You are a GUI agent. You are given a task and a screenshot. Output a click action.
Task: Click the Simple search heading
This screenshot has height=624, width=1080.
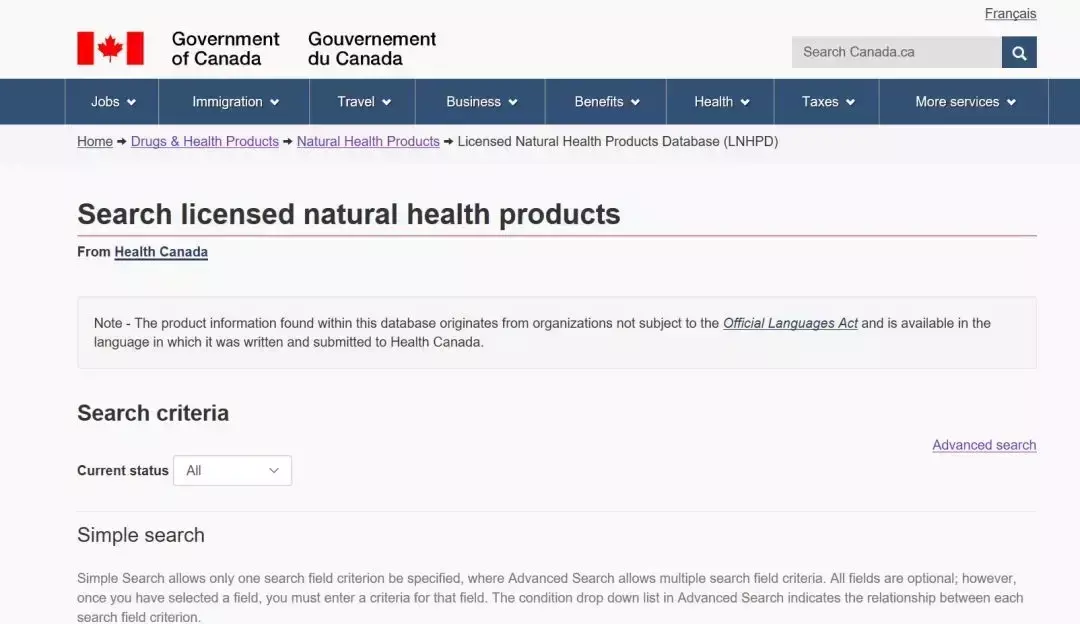(141, 535)
